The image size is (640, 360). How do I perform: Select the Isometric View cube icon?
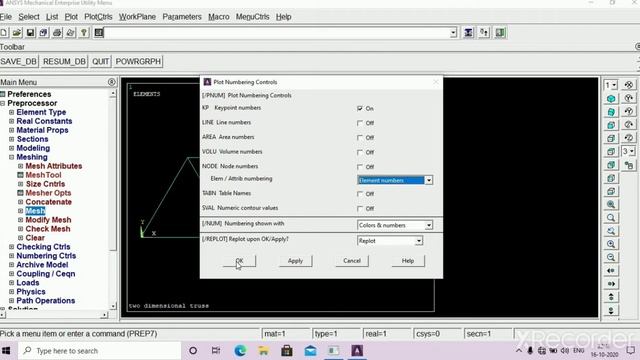611,98
